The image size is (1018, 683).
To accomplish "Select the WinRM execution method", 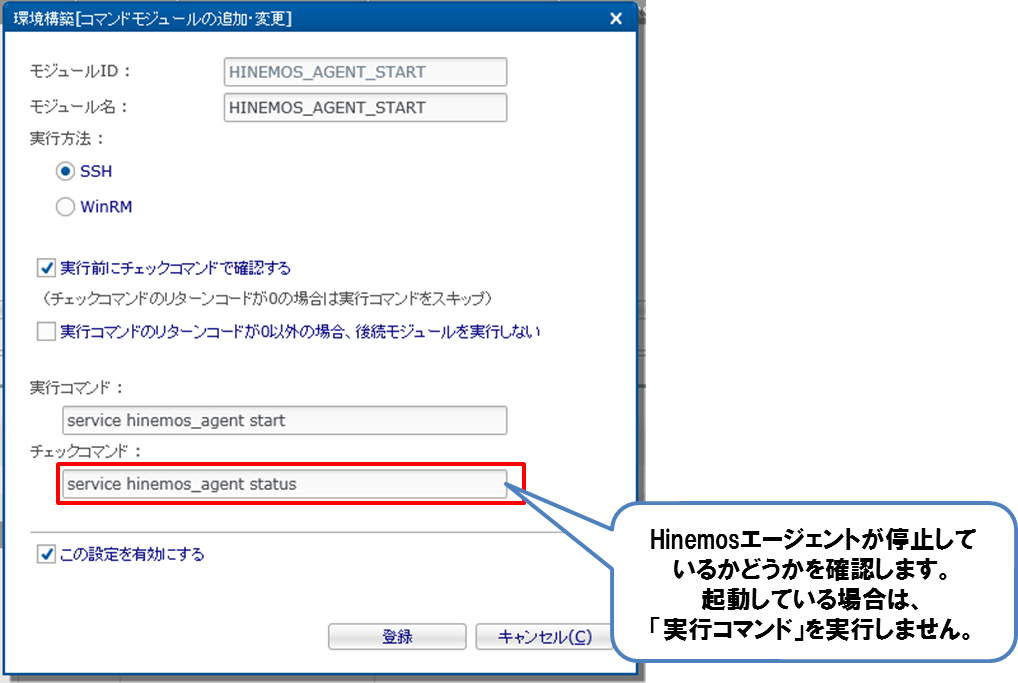I will click(65, 207).
